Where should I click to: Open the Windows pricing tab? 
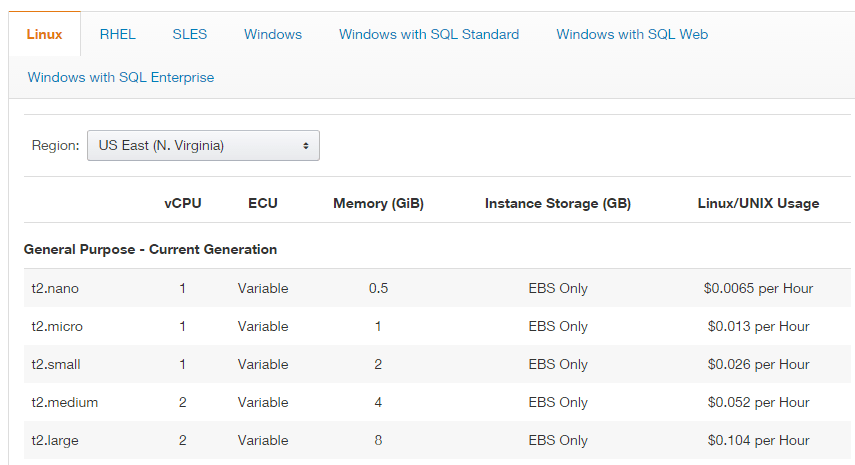click(273, 34)
